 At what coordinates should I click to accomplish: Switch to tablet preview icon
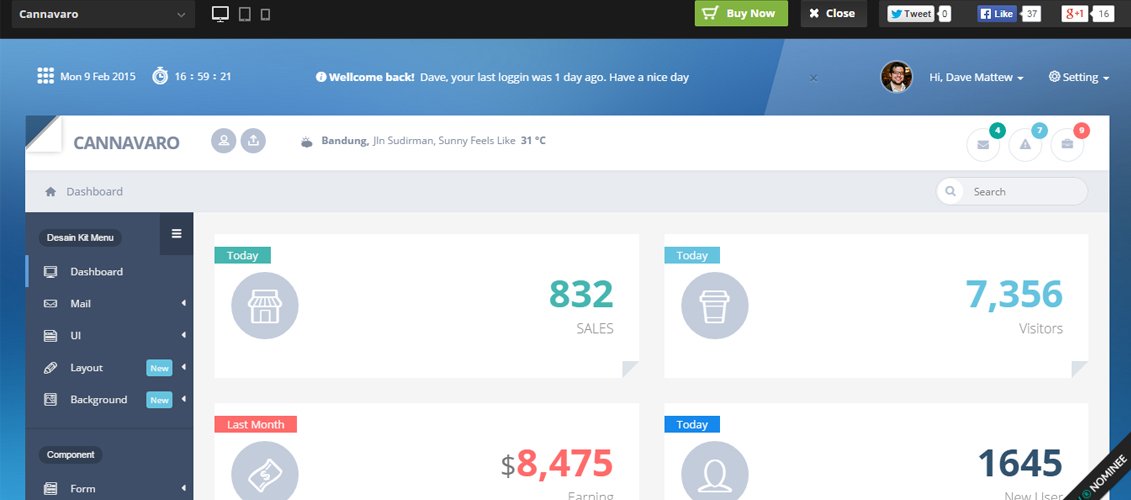(245, 14)
